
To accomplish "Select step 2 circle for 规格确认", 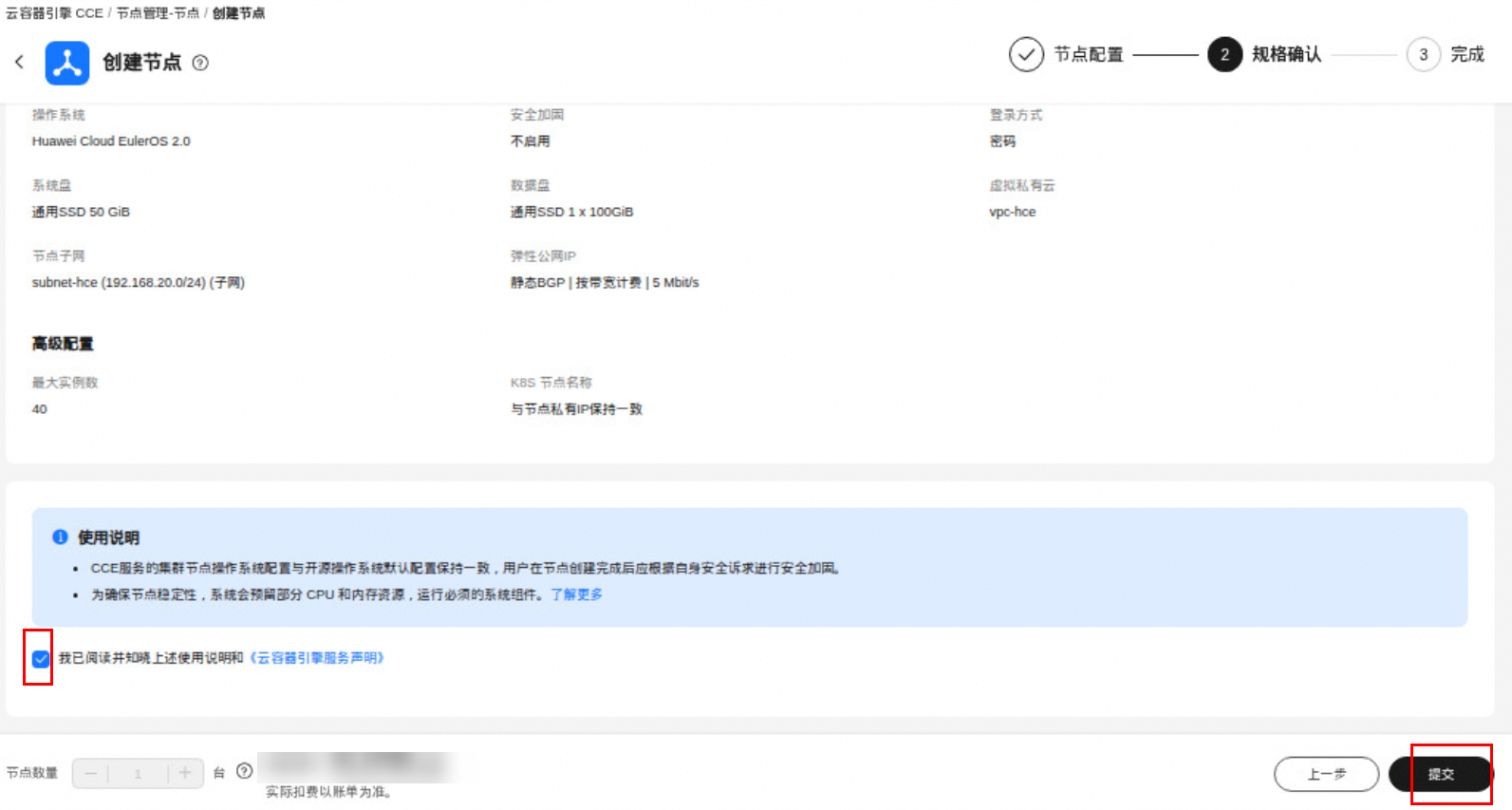I will tap(1224, 54).
